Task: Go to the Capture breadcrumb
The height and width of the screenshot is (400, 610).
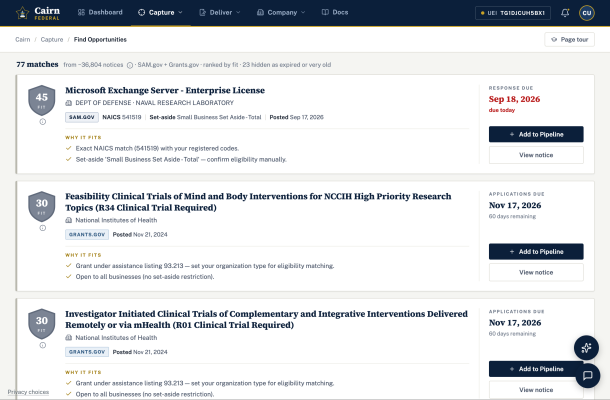Action: [52, 39]
